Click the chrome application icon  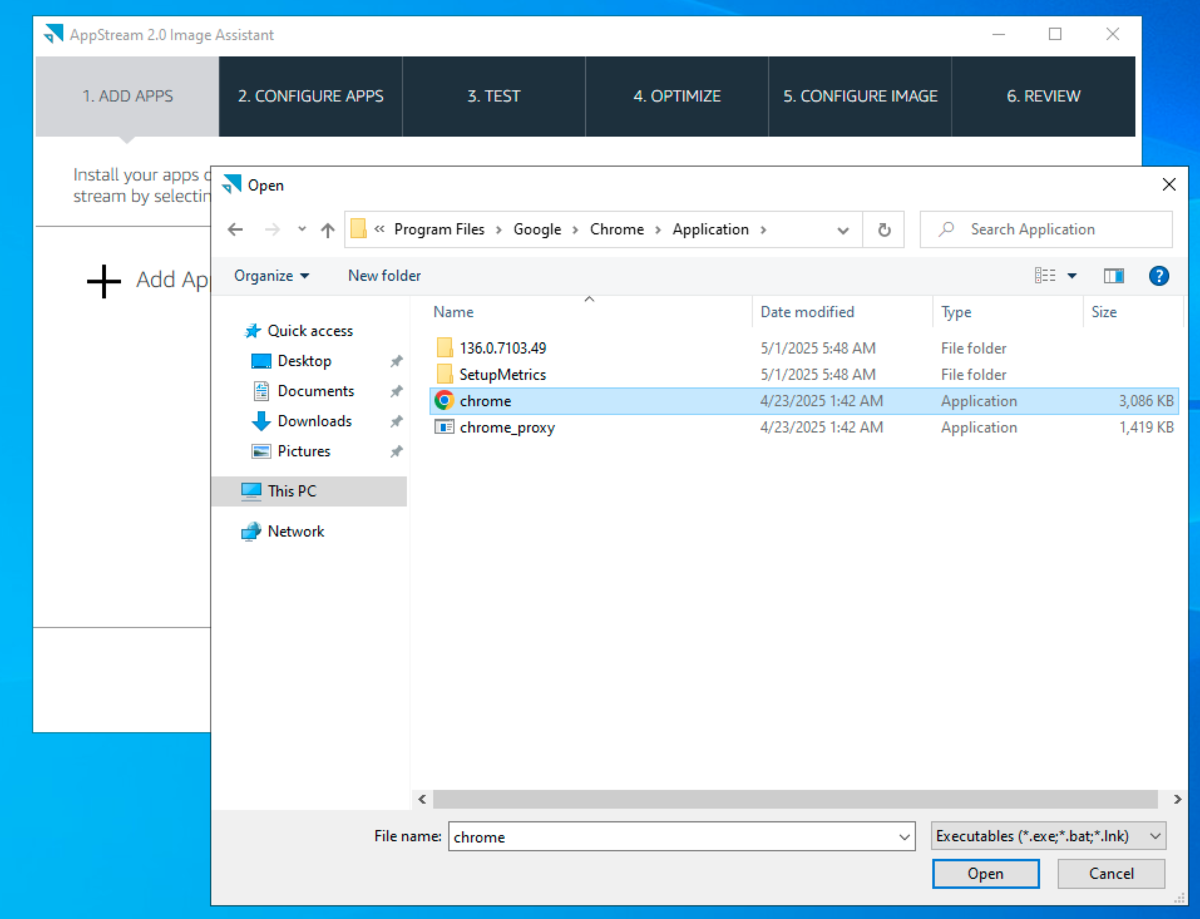(444, 401)
